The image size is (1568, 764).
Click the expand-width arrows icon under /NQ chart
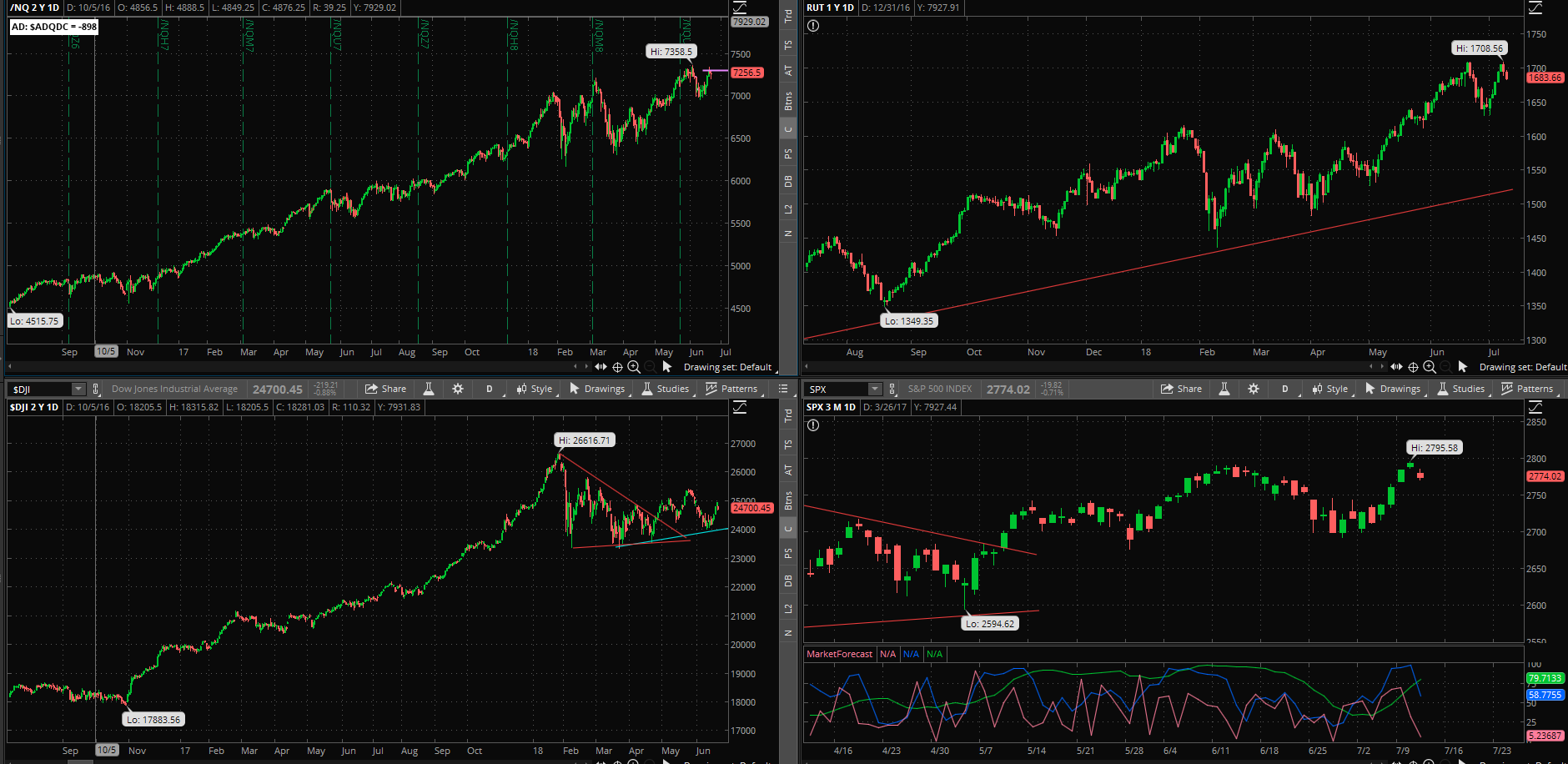pos(601,367)
